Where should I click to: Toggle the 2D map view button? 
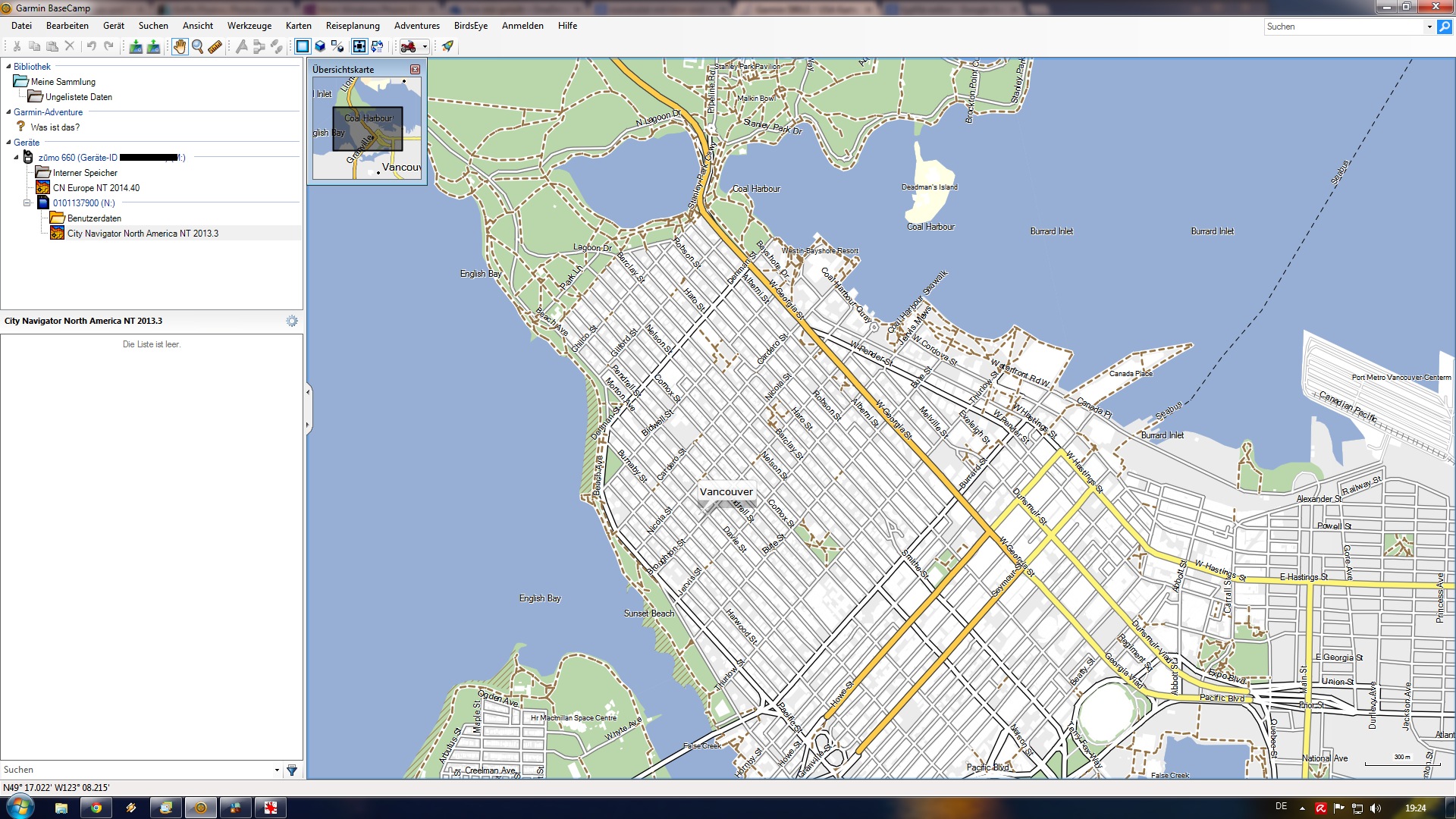(302, 47)
